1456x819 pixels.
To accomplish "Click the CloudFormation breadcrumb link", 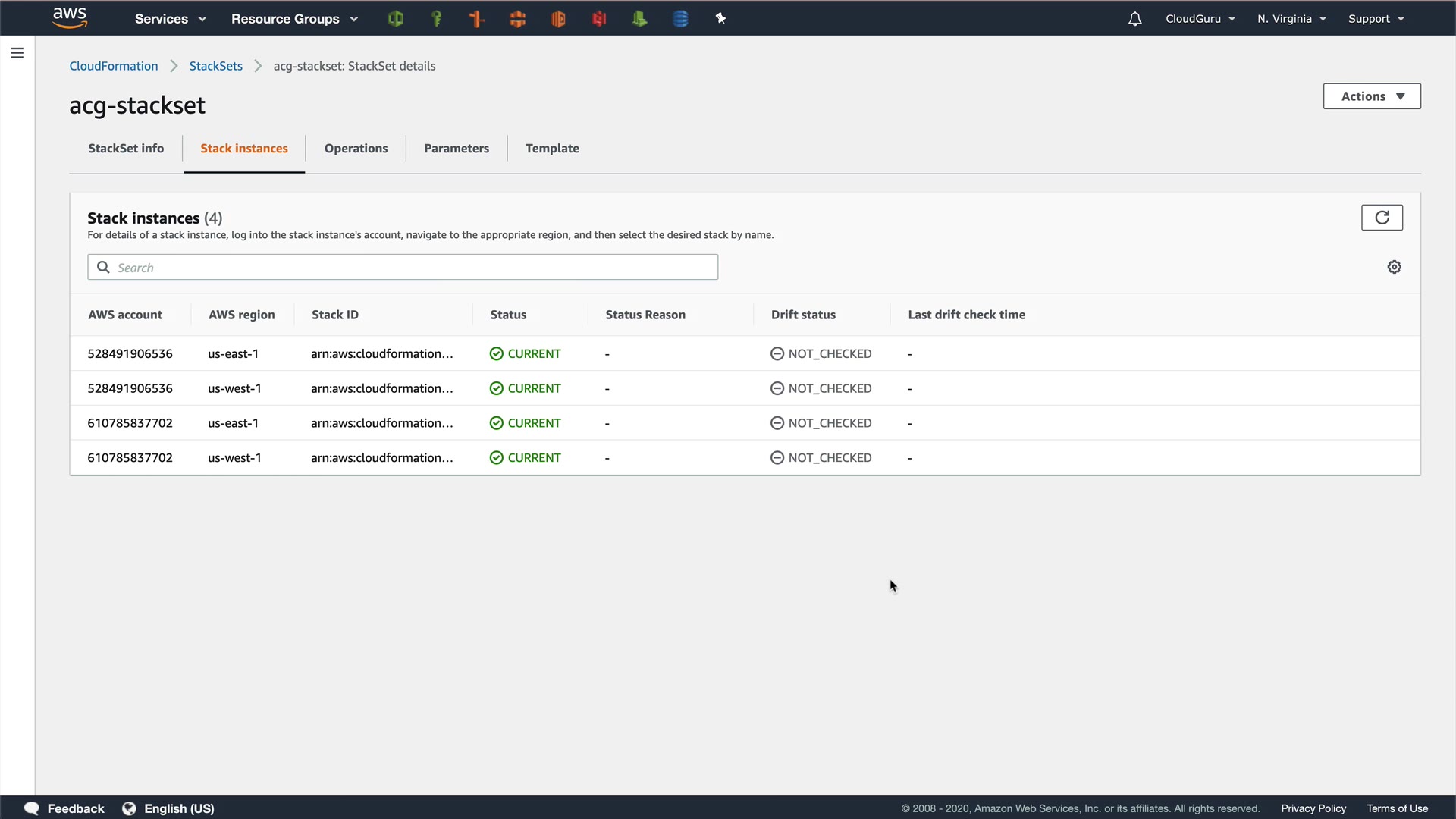I will (x=114, y=66).
